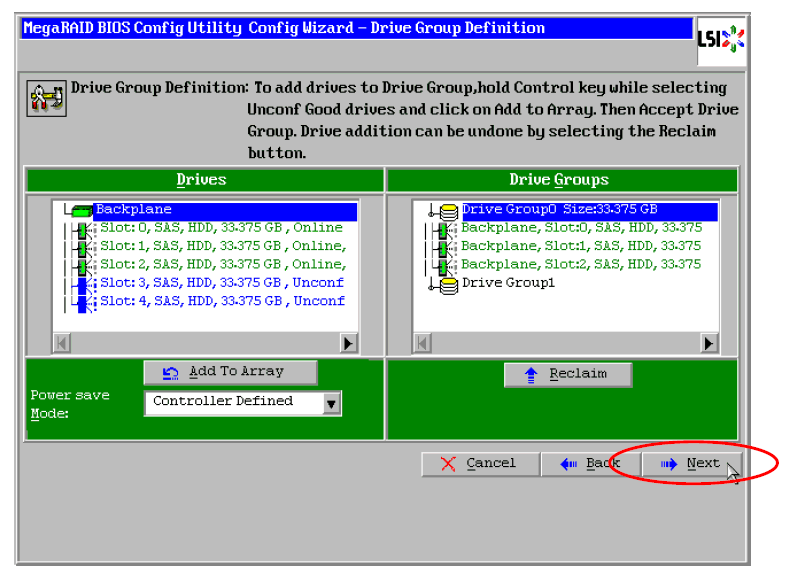Click Add To Array button

coord(230,372)
